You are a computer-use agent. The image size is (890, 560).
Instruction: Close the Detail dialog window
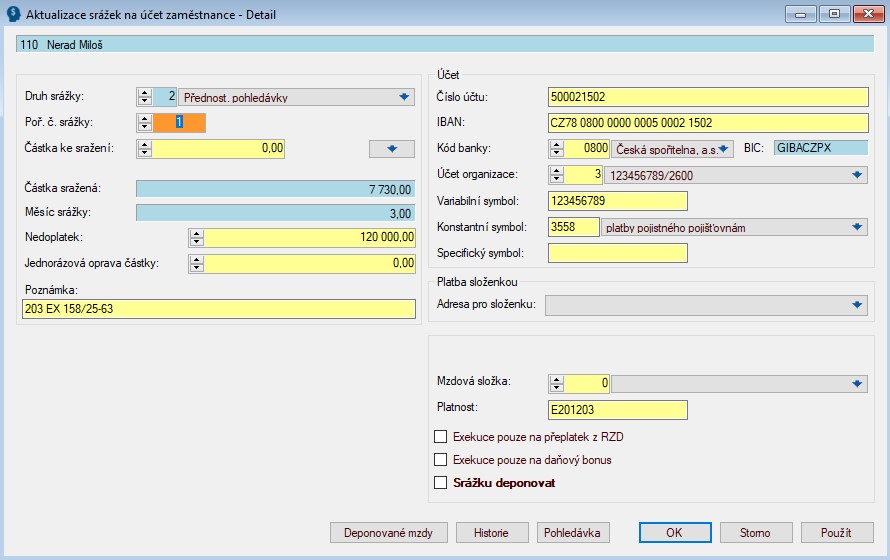pos(868,14)
